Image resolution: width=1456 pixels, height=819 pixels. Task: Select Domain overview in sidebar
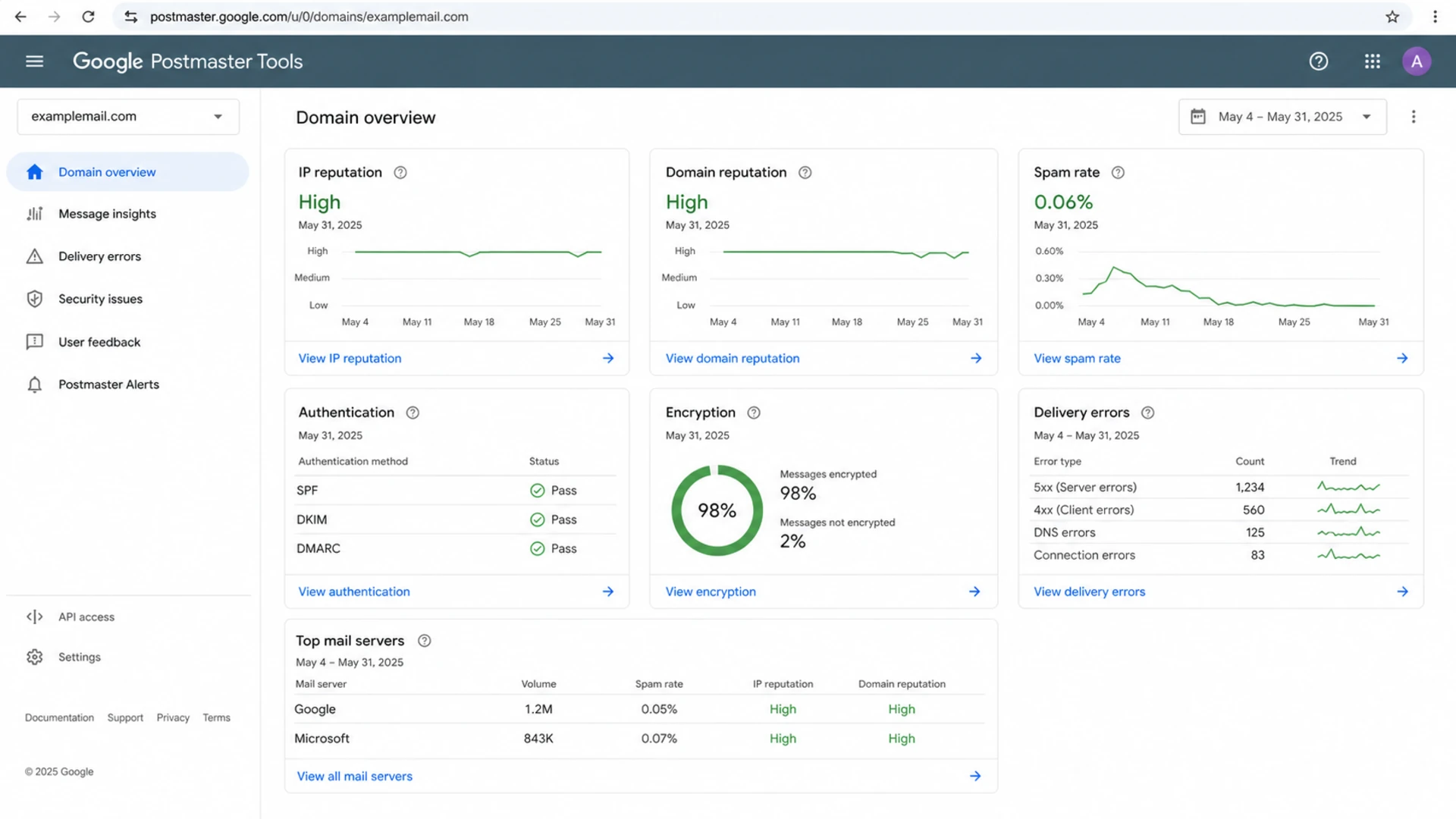click(x=127, y=172)
